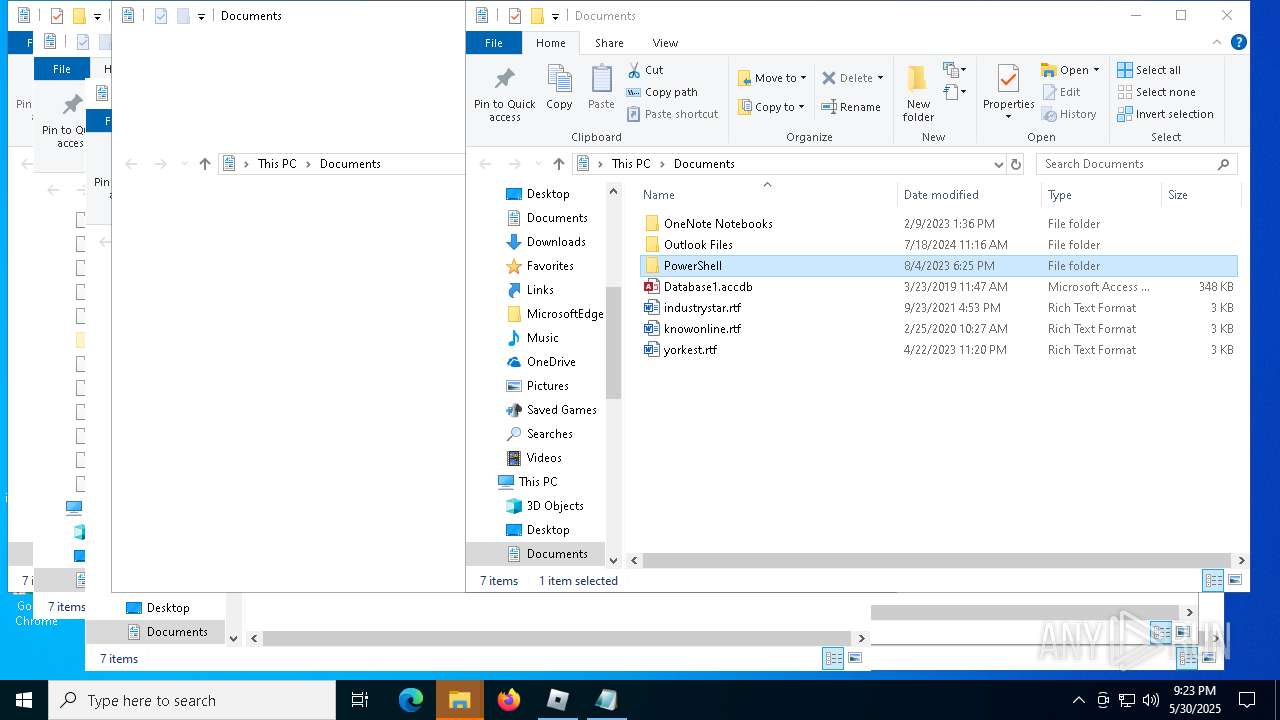The width and height of the screenshot is (1280, 720).
Task: Open Task View on the taskbar
Action: (360, 700)
